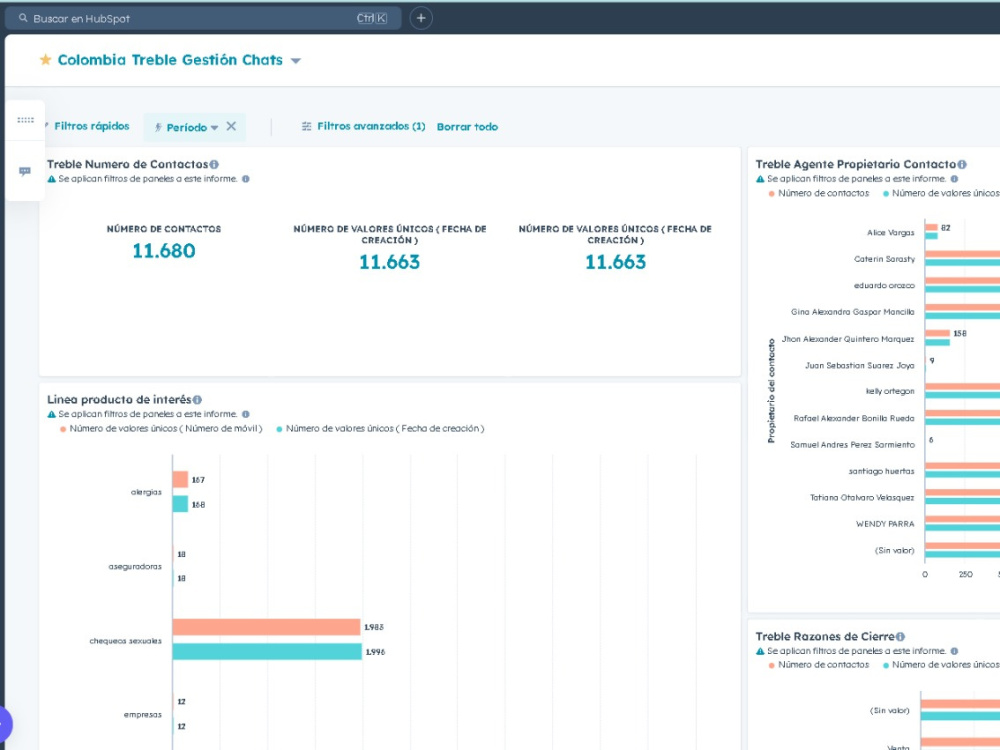Click the search magnifier icon in HubSpot bar

(23, 18)
